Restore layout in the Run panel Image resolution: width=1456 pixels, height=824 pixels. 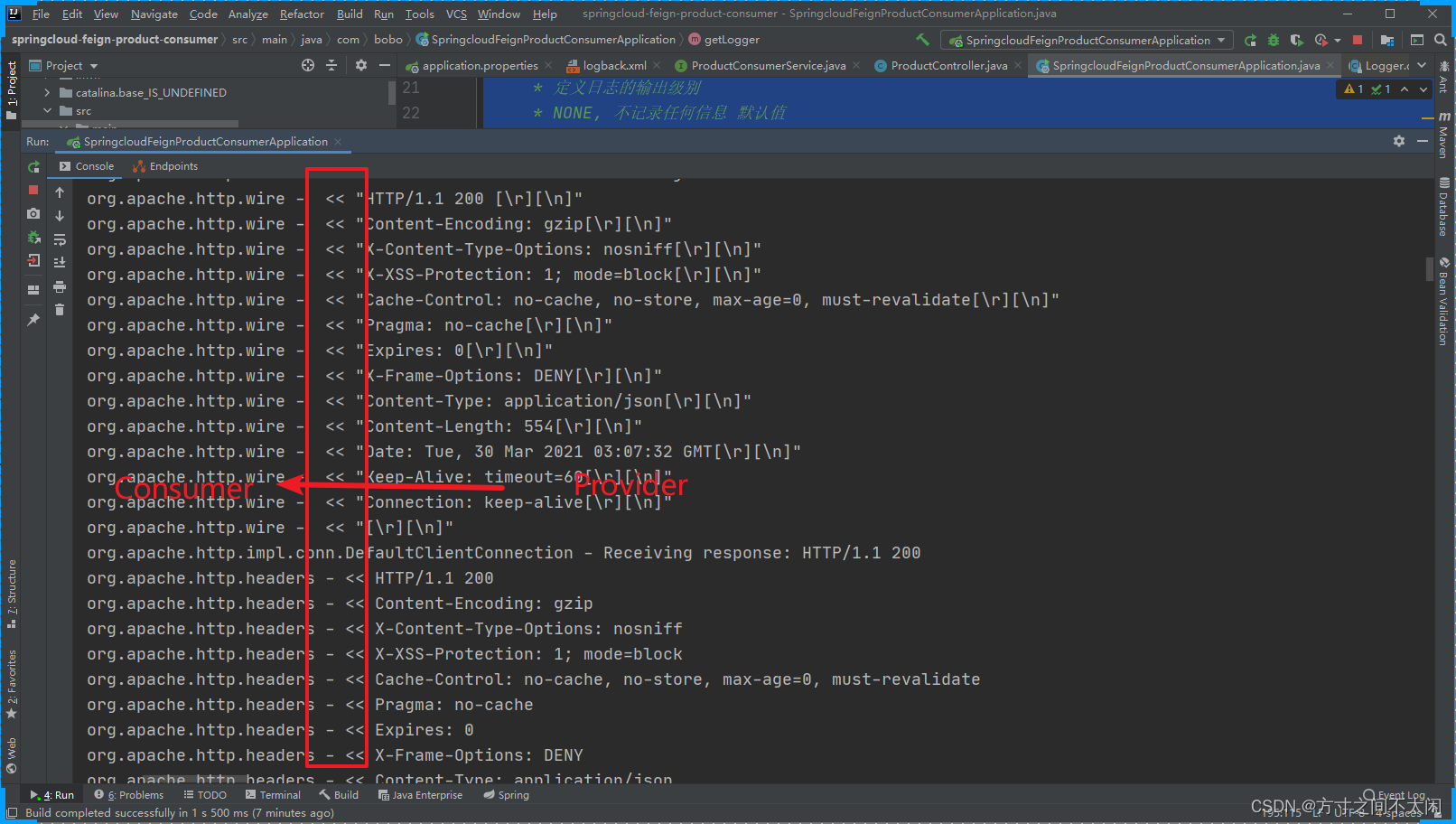coord(33,290)
